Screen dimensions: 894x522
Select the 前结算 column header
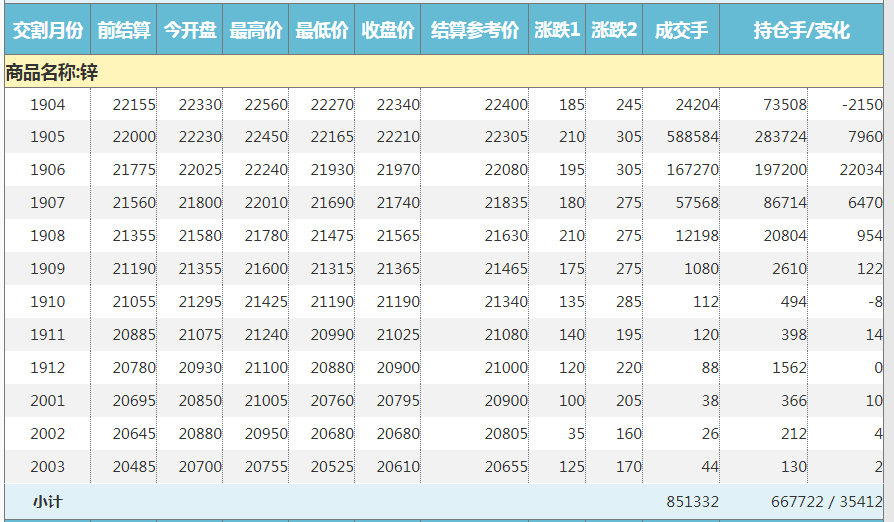(x=124, y=31)
